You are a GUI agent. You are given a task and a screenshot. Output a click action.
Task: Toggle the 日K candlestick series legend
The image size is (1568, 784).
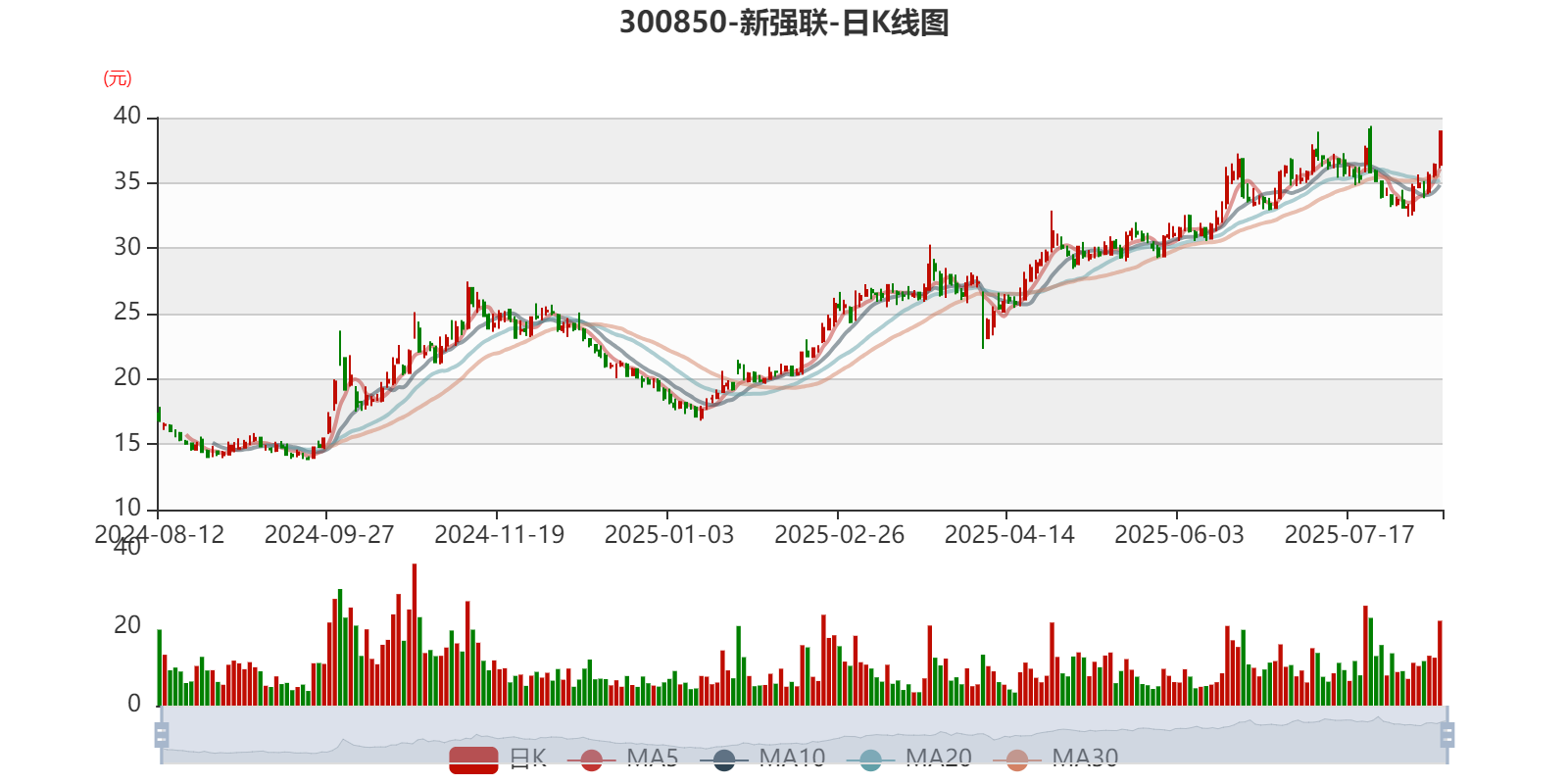[498, 759]
